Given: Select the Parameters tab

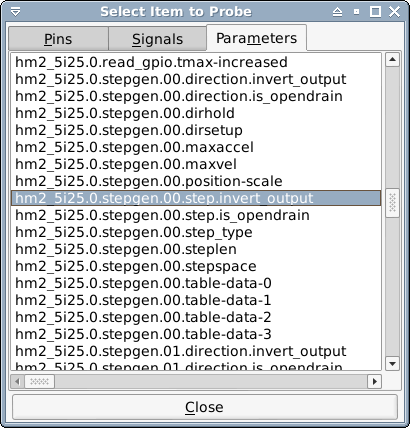Looking at the screenshot, I should [256, 38].
